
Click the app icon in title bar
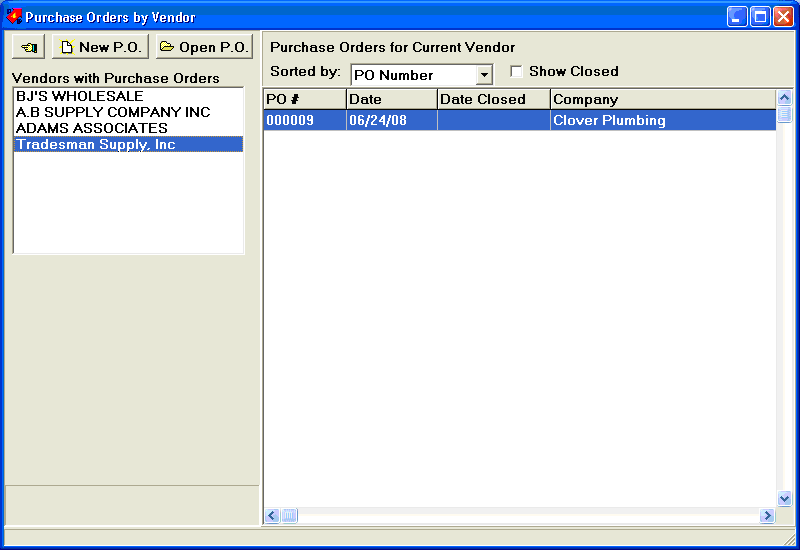[x=14, y=16]
